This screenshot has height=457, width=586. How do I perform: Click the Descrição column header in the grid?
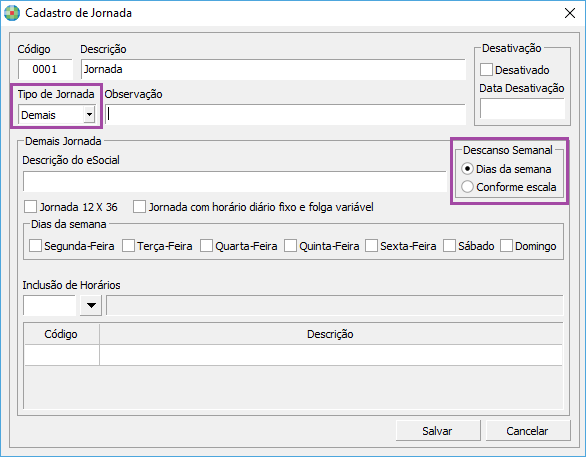(331, 334)
